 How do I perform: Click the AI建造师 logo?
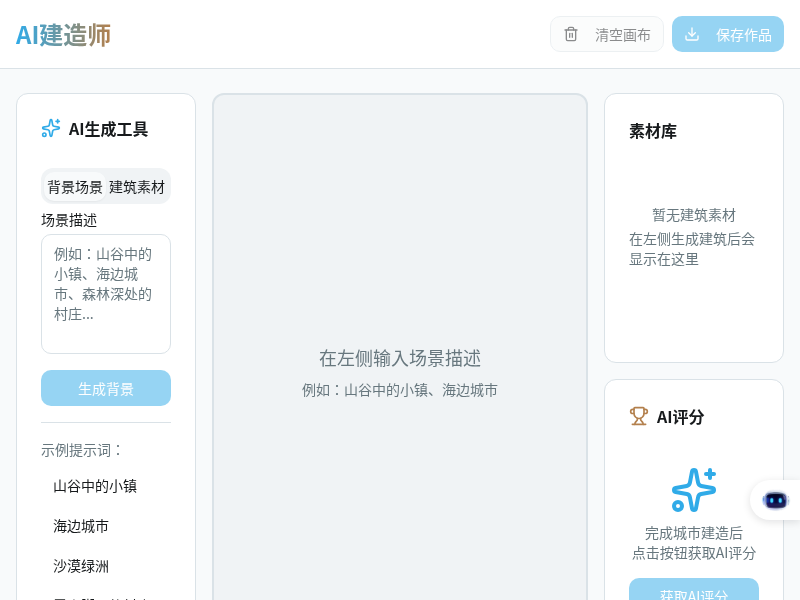[63, 35]
